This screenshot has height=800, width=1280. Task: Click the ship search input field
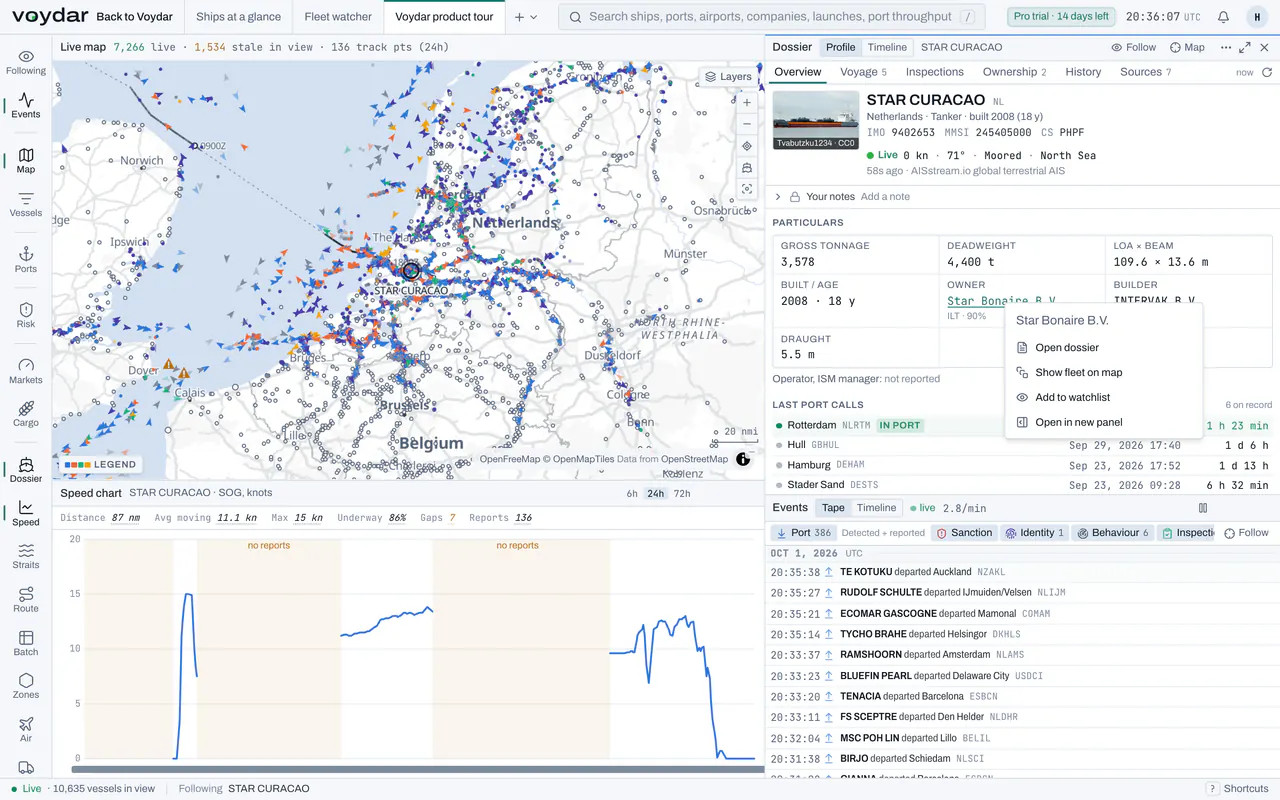(770, 17)
